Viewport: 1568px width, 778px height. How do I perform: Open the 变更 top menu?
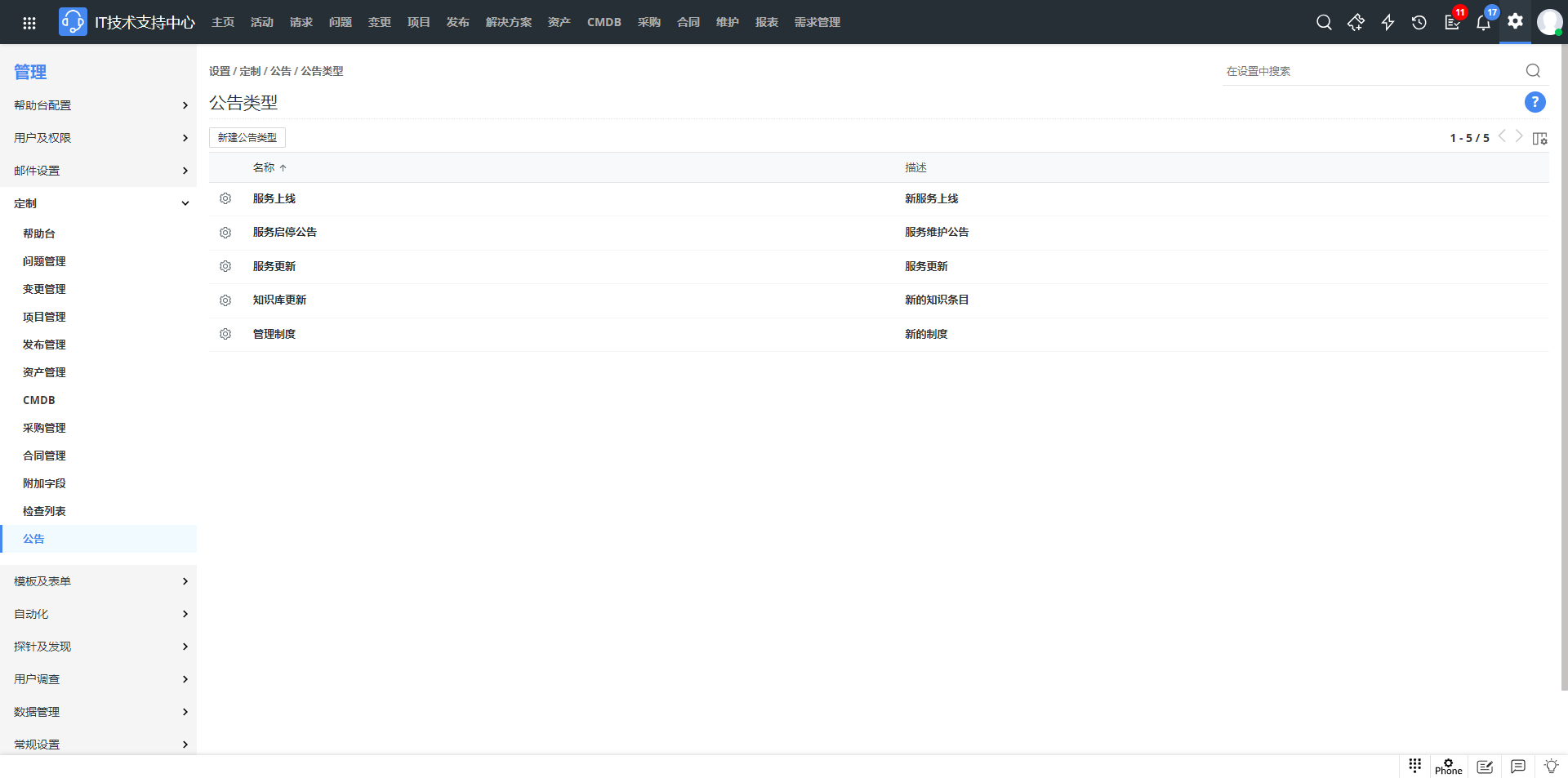[x=380, y=22]
